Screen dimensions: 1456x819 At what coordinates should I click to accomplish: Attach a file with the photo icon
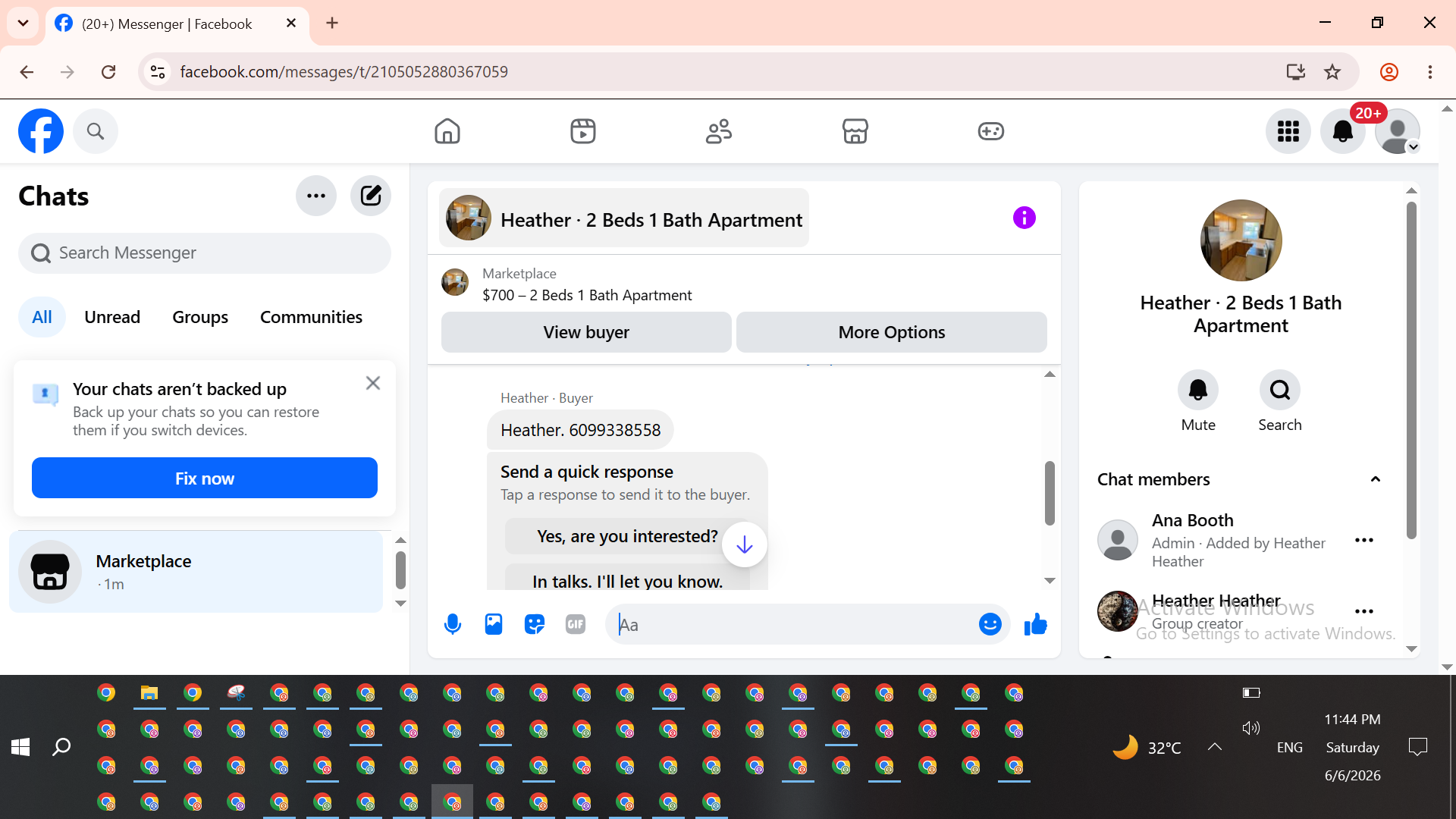pyautogui.click(x=494, y=624)
